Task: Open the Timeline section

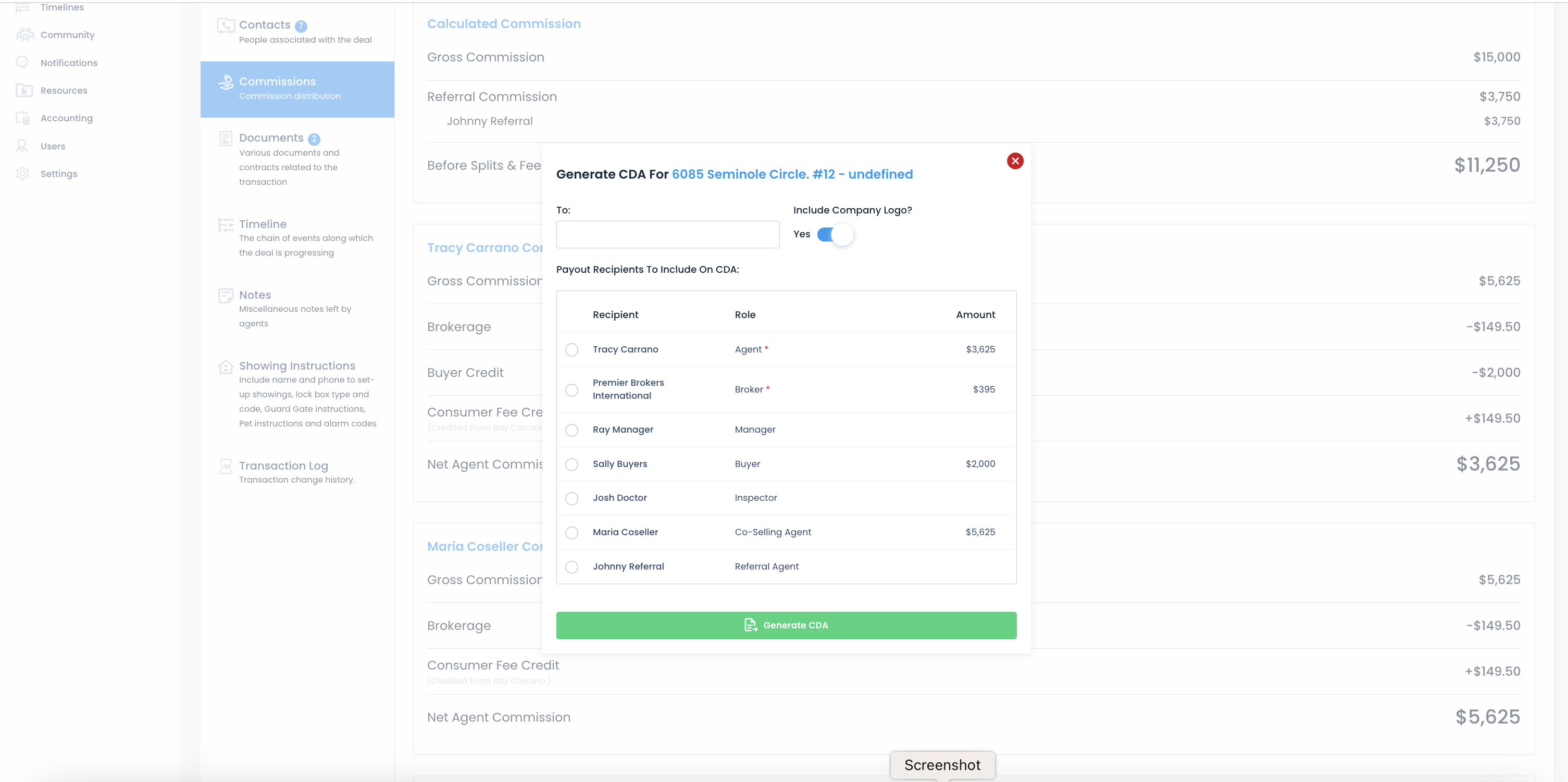Action: (x=263, y=224)
